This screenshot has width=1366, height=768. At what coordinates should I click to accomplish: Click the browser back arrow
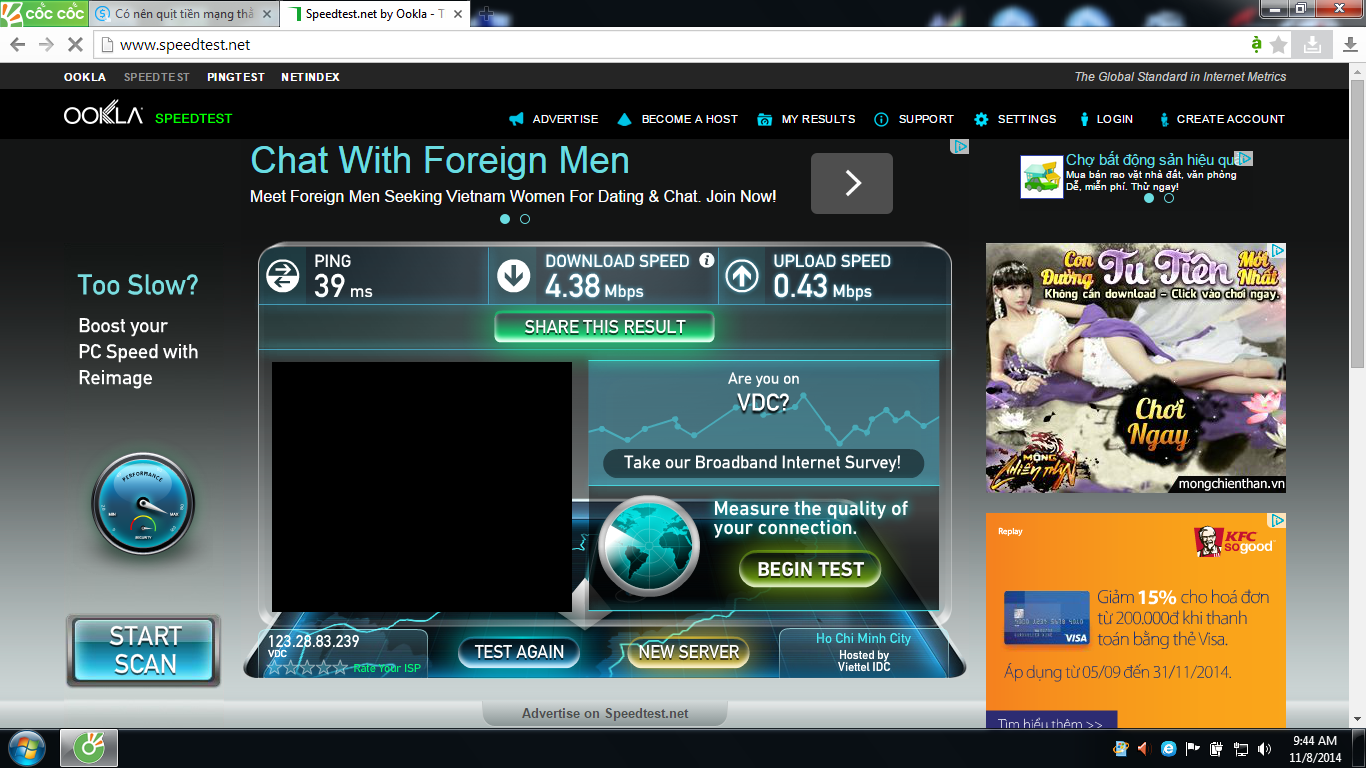coord(17,45)
